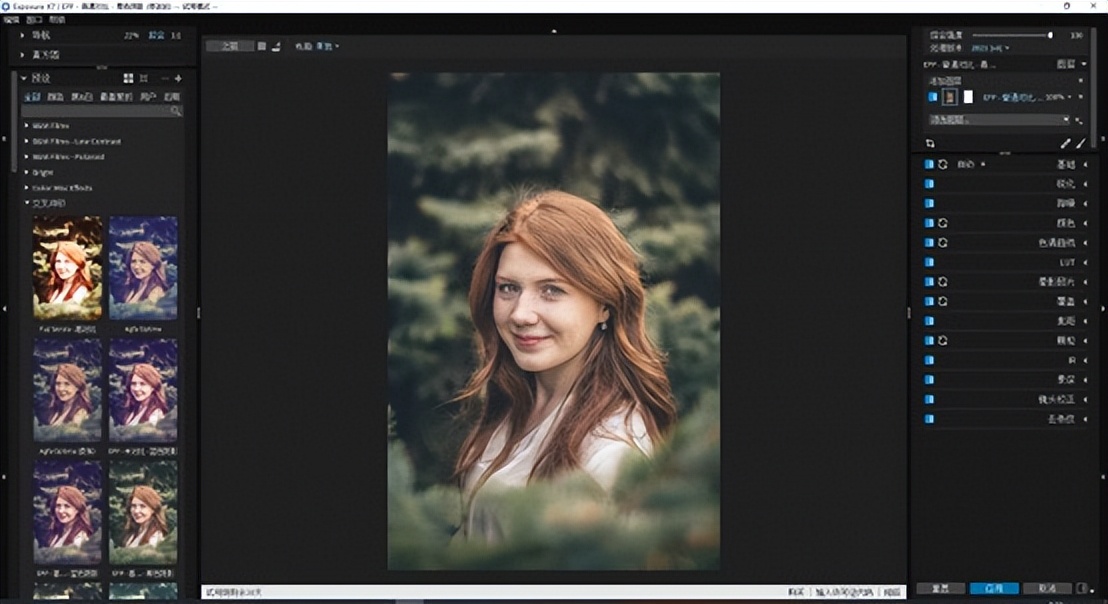Screen dimensions: 1108x604
Task: Adjust the overall intensity slider
Action: (x=1049, y=35)
